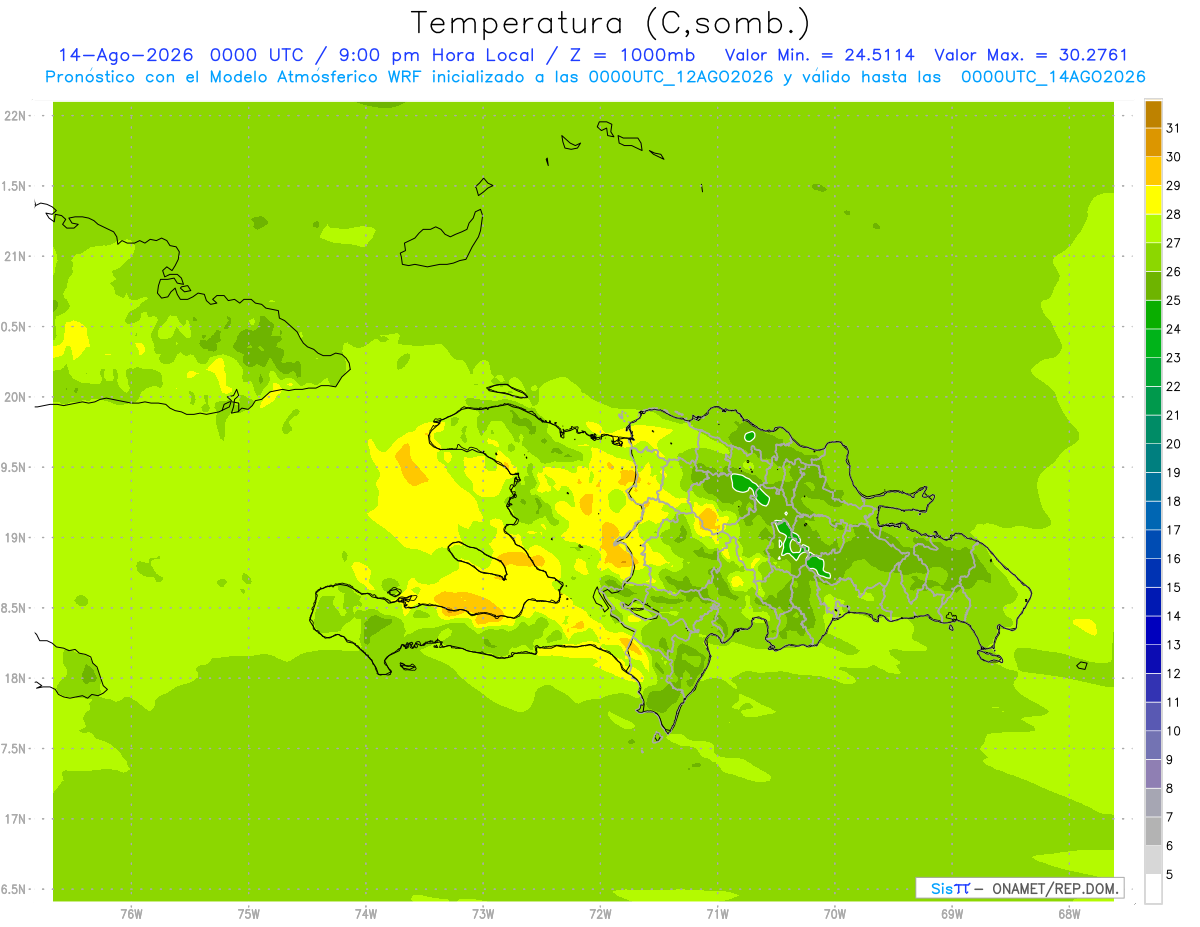The width and height of the screenshot is (1200, 927).
Task: Click the legend value "5" at the bottom
Action: coord(1170,875)
